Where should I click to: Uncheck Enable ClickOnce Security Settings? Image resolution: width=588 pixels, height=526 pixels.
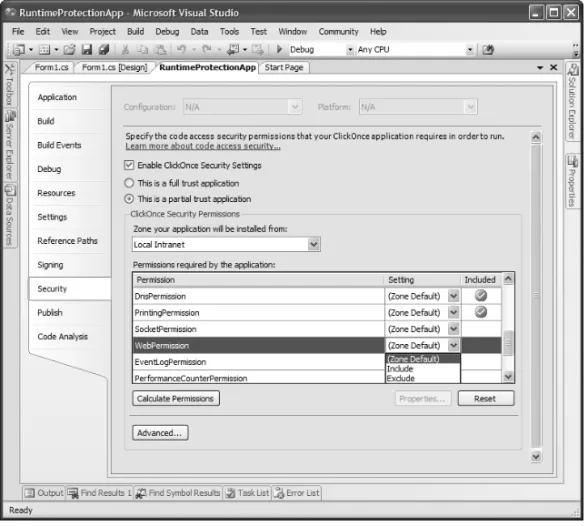[129, 165]
